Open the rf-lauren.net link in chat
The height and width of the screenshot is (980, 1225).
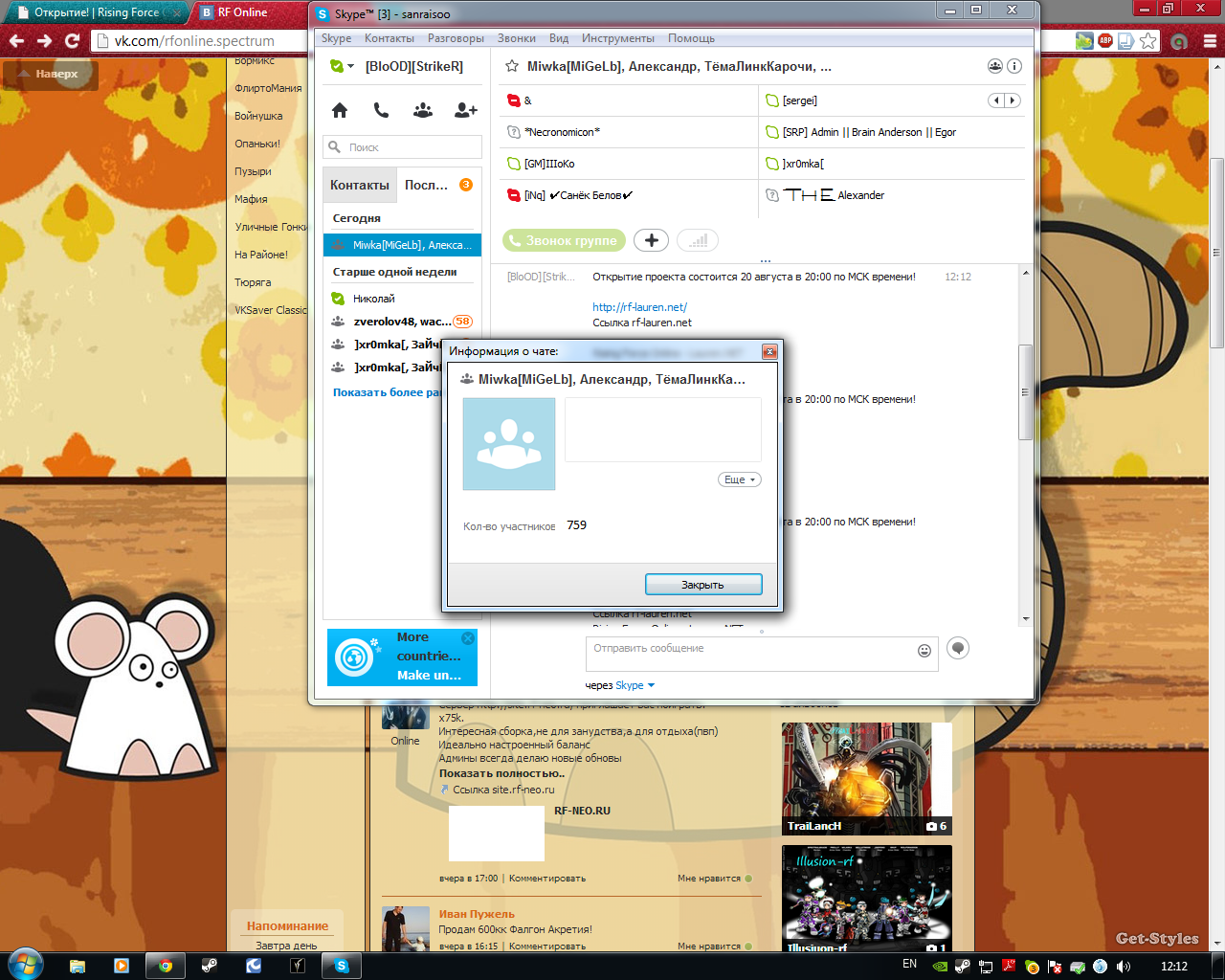[639, 307]
